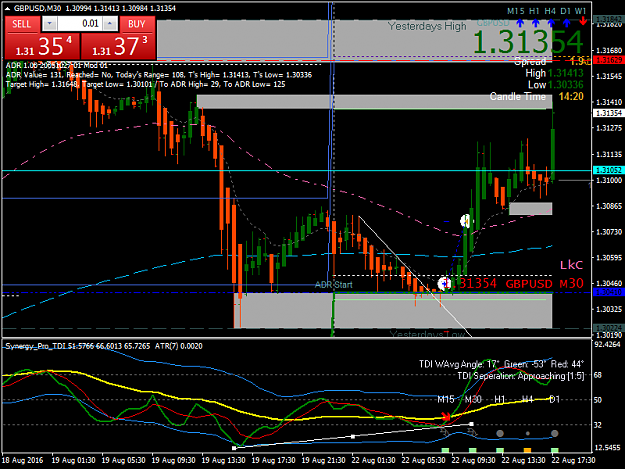Select the middle anchor of the TDI trendline

click(x=353, y=437)
